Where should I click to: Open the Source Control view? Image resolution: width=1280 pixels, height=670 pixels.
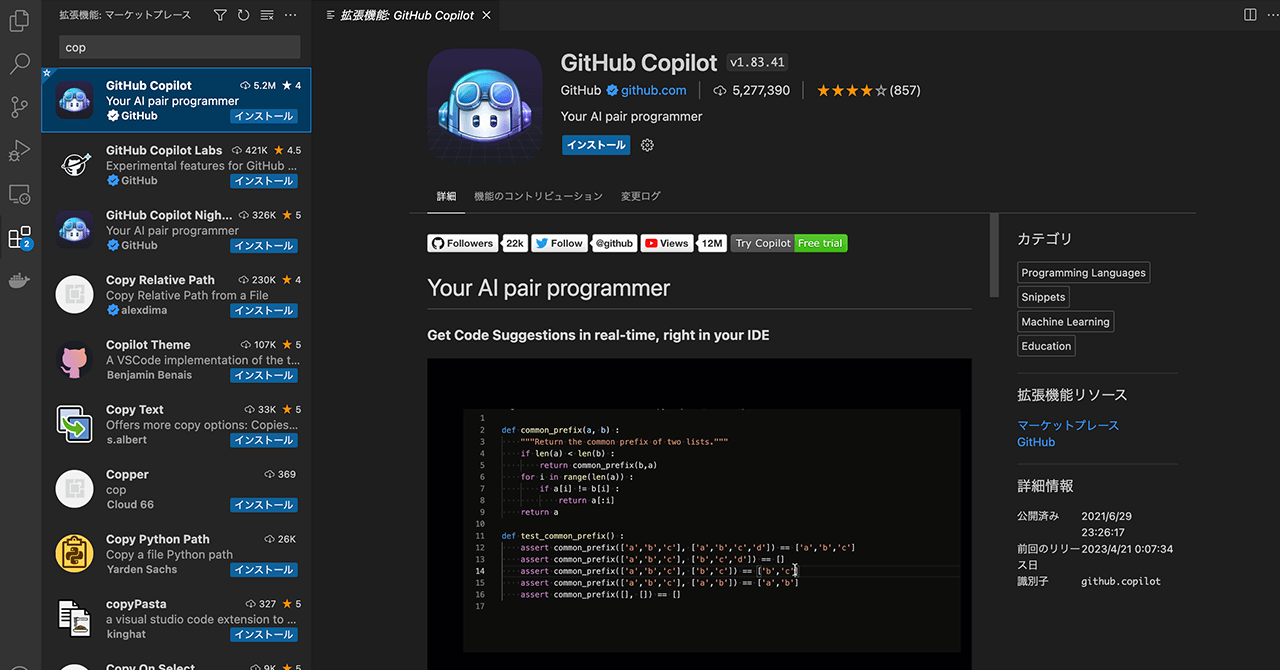(x=20, y=107)
